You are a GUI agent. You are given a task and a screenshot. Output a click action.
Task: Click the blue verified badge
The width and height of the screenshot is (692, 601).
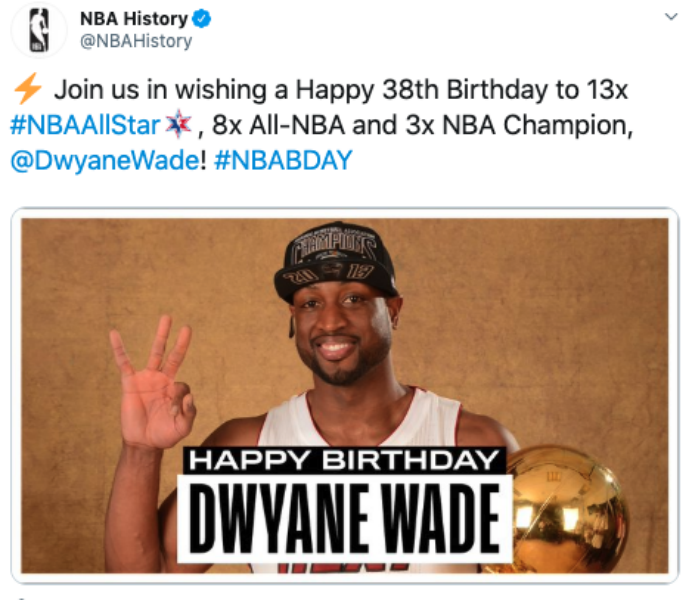(202, 19)
